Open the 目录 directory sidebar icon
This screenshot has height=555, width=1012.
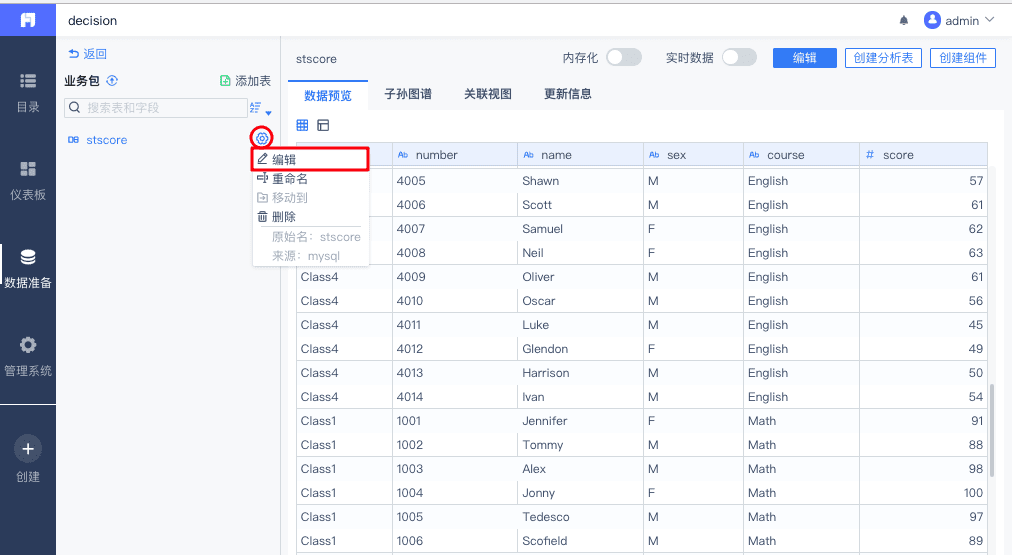click(28, 81)
